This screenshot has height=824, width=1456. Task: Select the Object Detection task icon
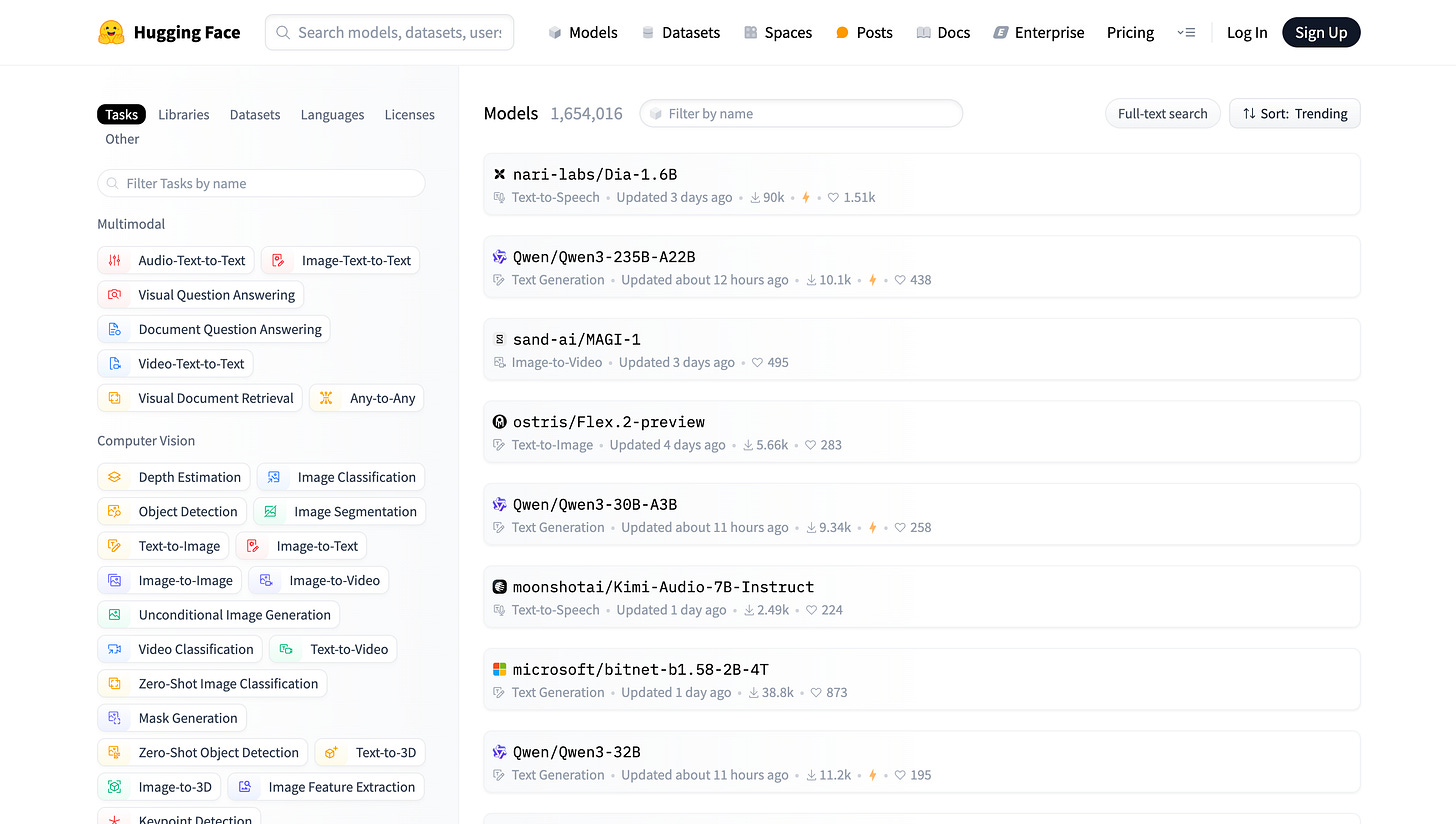[x=114, y=511]
